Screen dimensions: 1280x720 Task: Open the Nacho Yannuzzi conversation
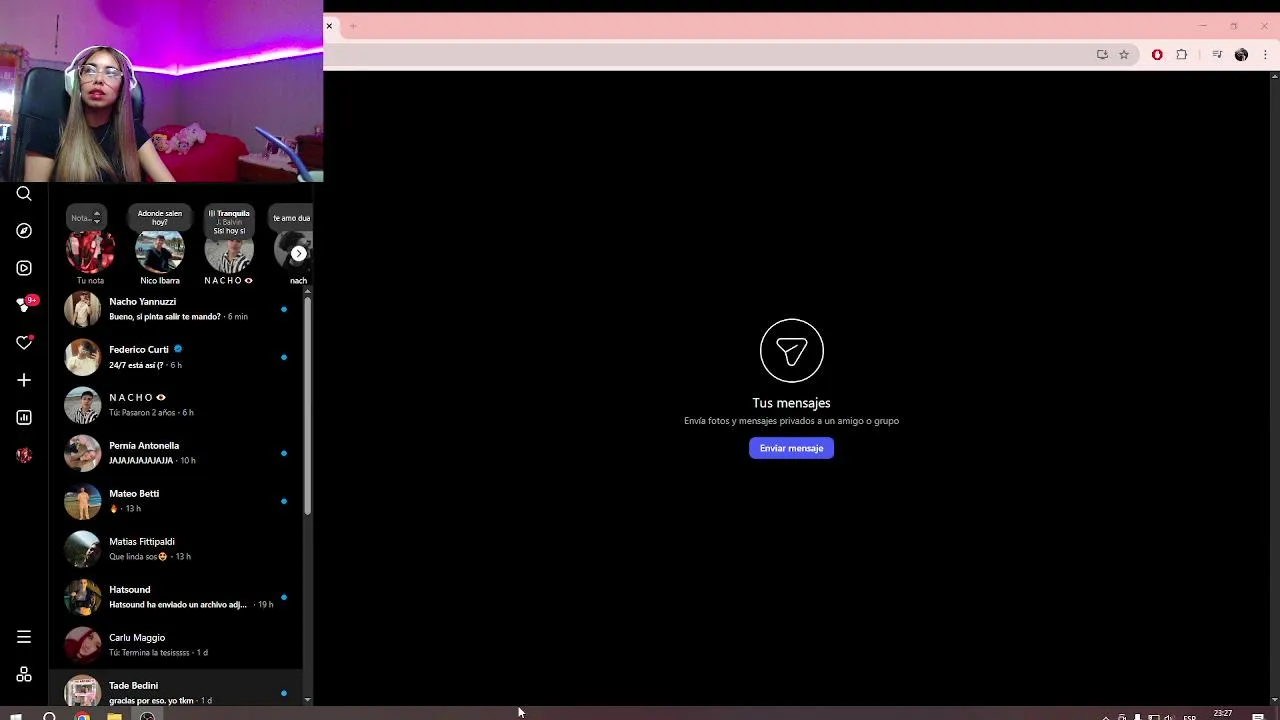pyautogui.click(x=176, y=309)
